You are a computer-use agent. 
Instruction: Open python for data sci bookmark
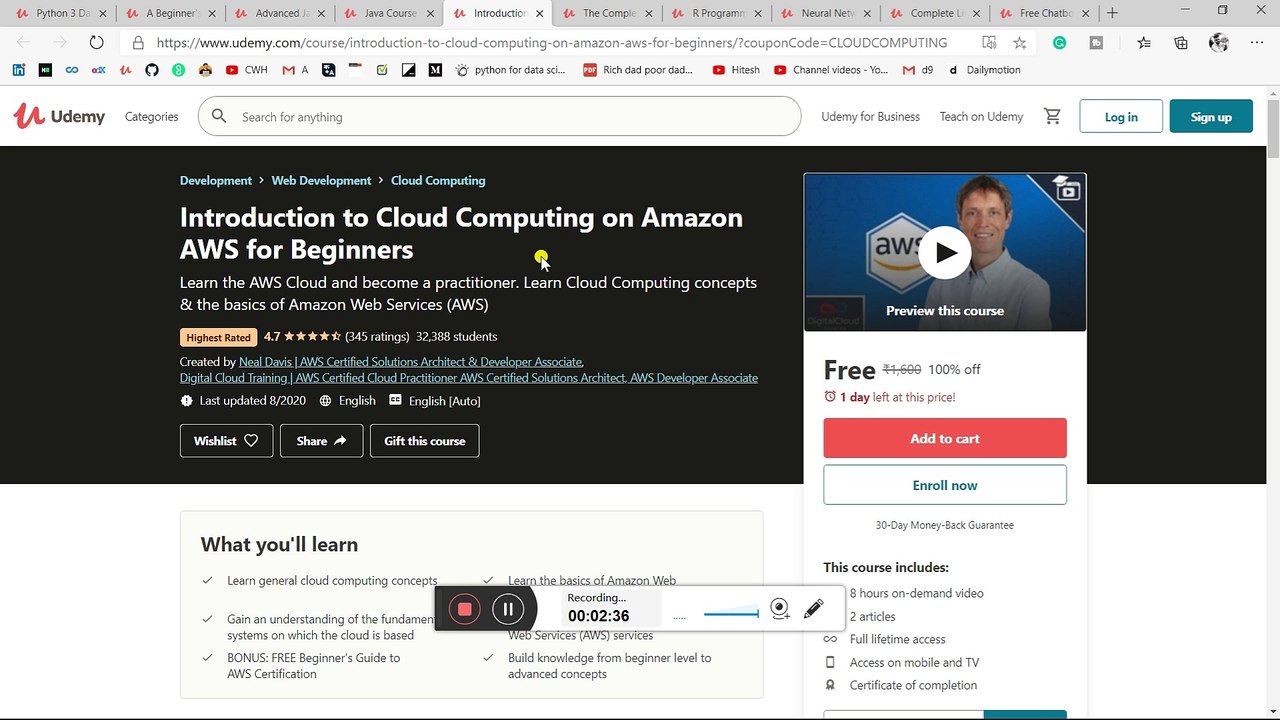click(510, 70)
